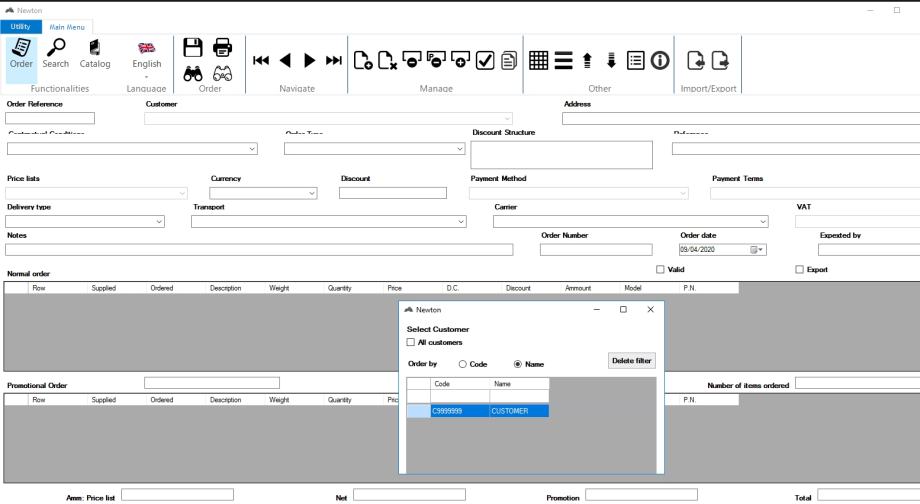Expand the Currency dropdown
The width and height of the screenshot is (920, 504).
[x=312, y=193]
